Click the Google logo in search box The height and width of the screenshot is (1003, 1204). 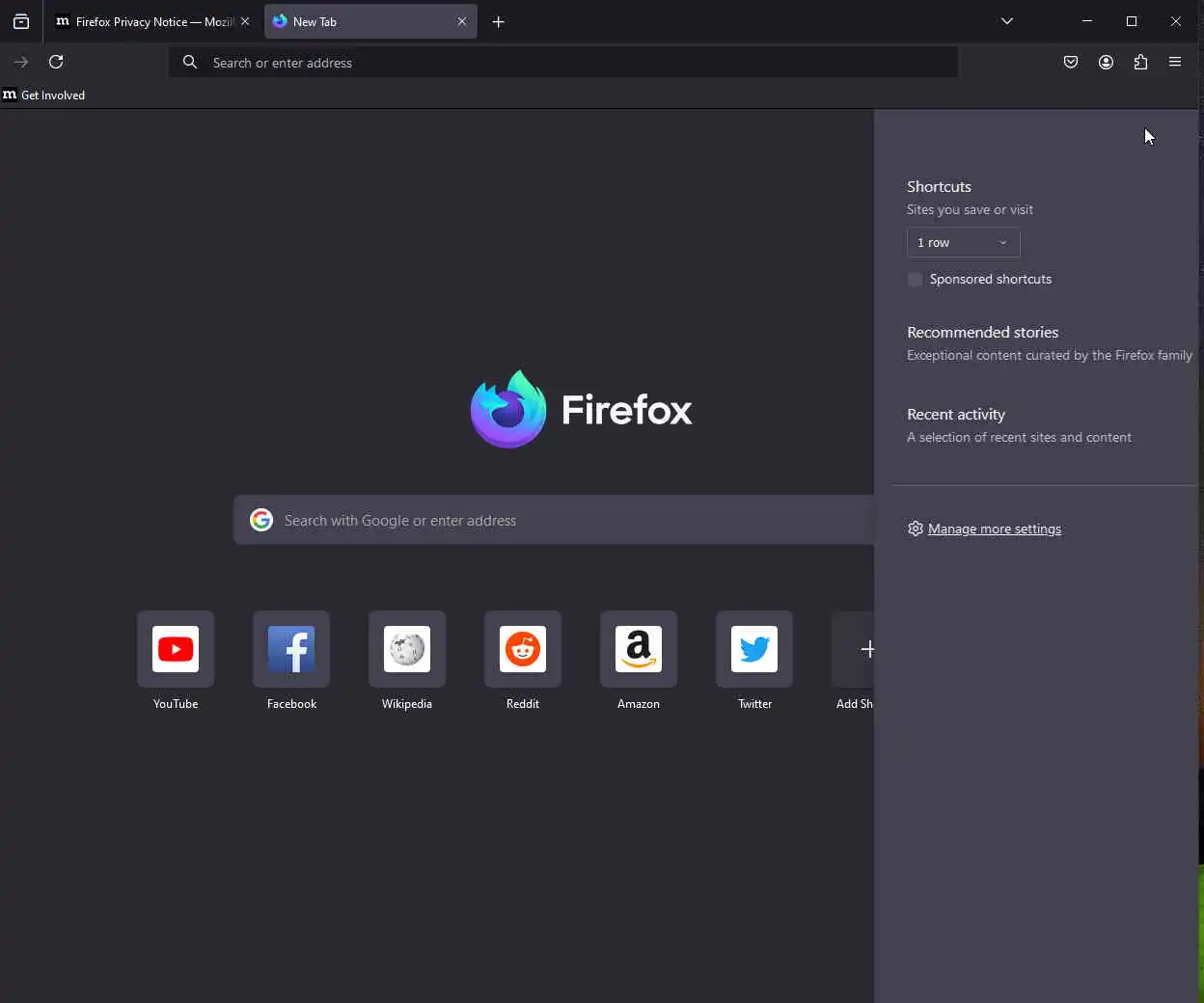261,520
